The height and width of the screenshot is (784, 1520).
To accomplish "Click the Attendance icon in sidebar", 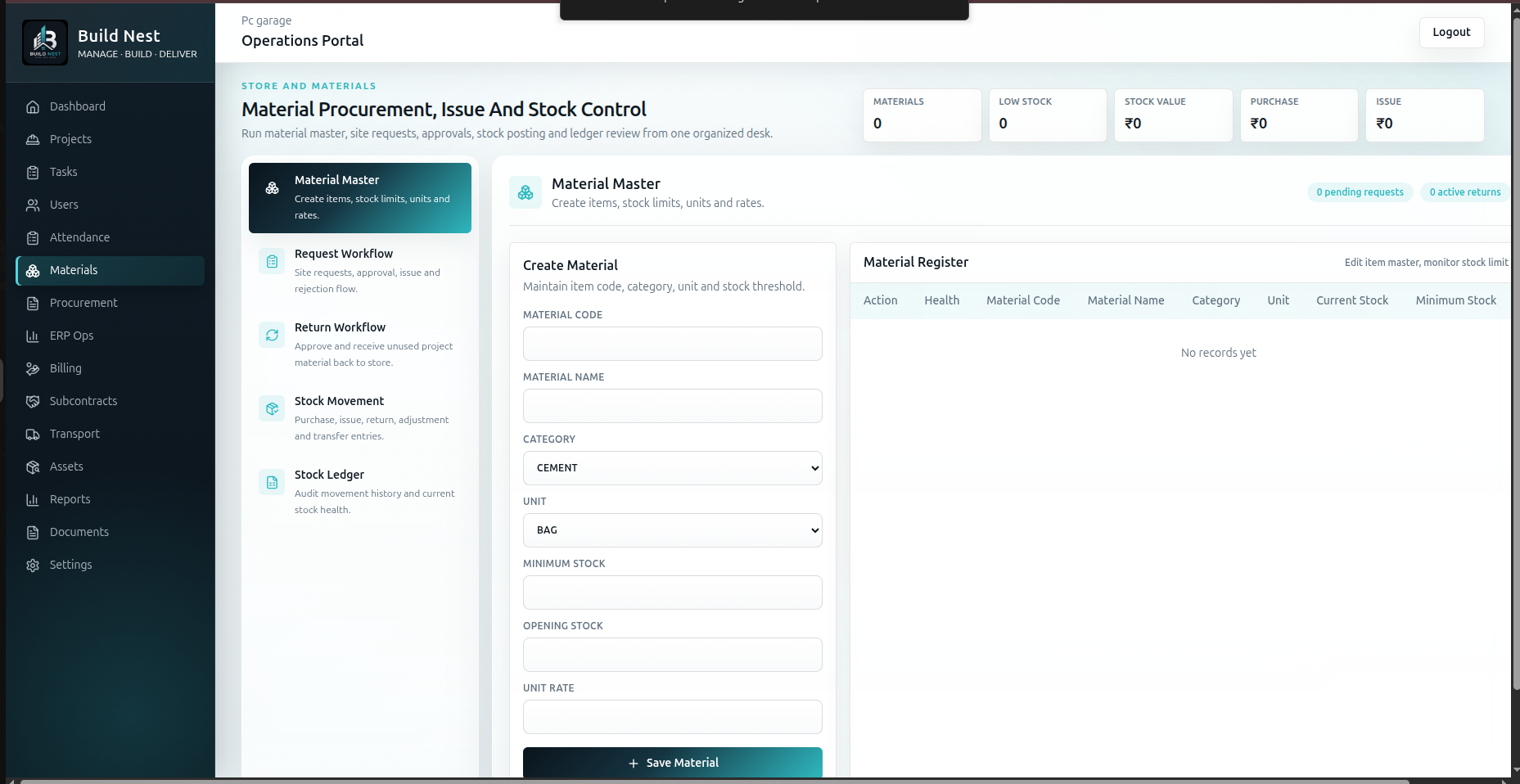I will [33, 237].
